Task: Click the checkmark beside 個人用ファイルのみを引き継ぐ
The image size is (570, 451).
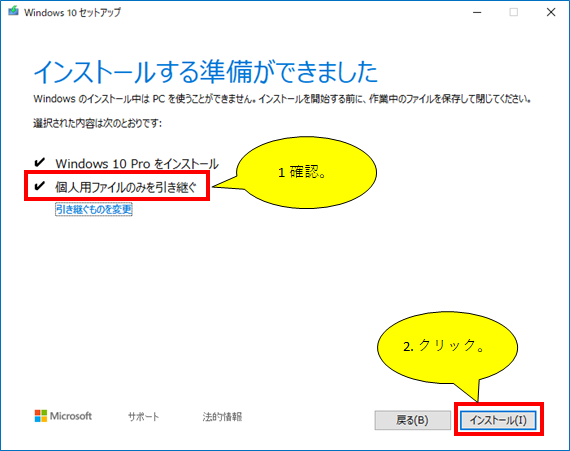Action: (39, 186)
